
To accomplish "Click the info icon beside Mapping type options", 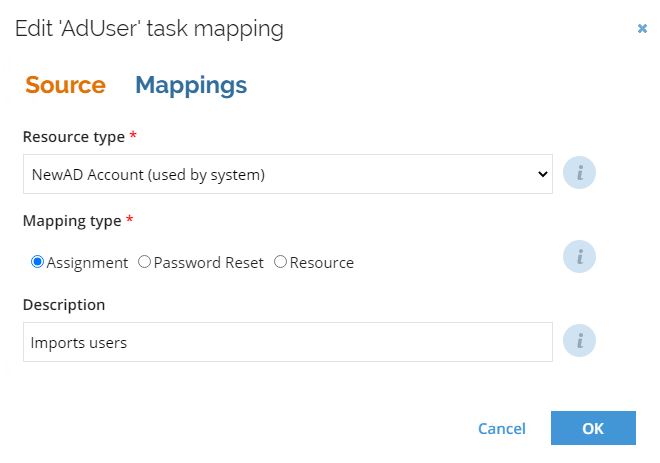I will [x=579, y=256].
